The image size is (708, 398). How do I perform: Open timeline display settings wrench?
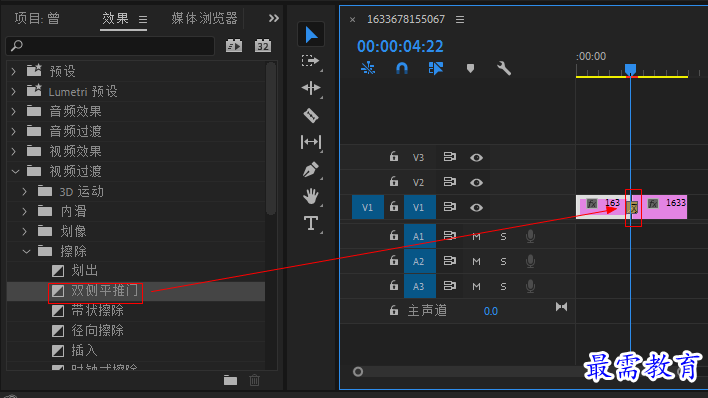coord(504,68)
